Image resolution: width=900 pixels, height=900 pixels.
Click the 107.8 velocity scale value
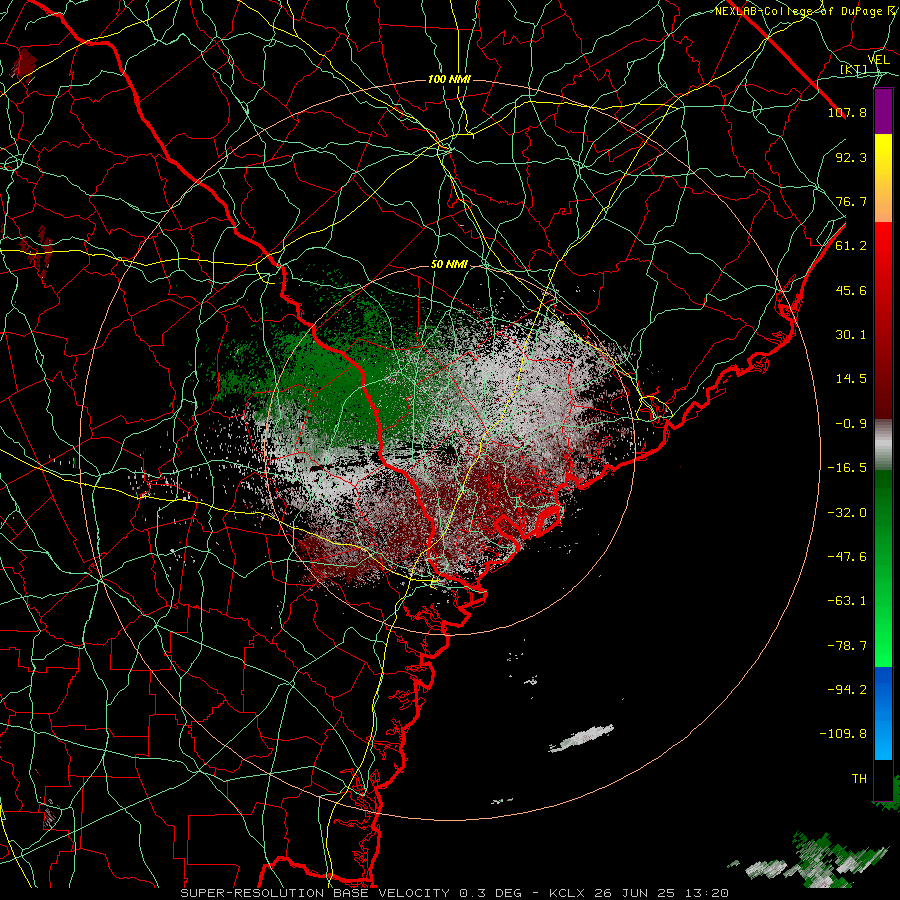(847, 112)
